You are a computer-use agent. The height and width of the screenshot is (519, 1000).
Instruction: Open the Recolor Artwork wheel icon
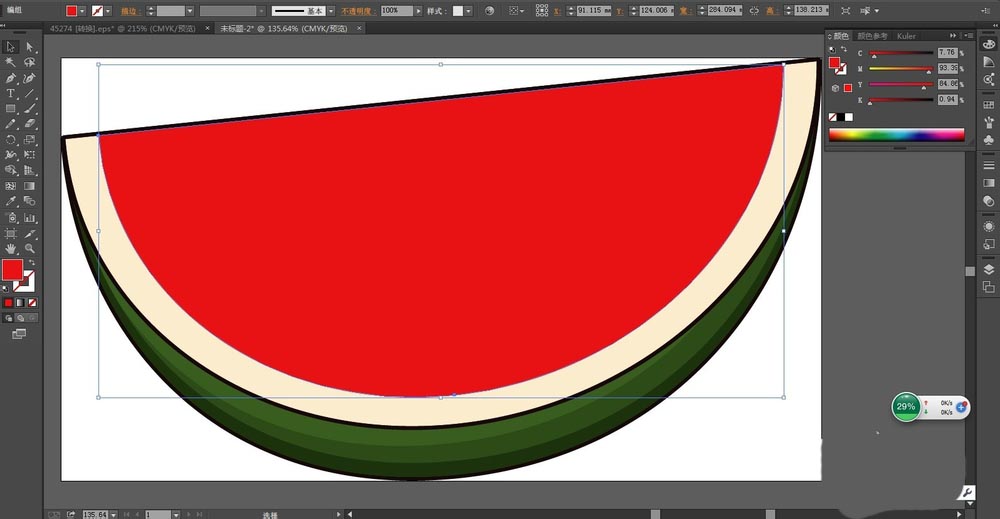click(490, 11)
